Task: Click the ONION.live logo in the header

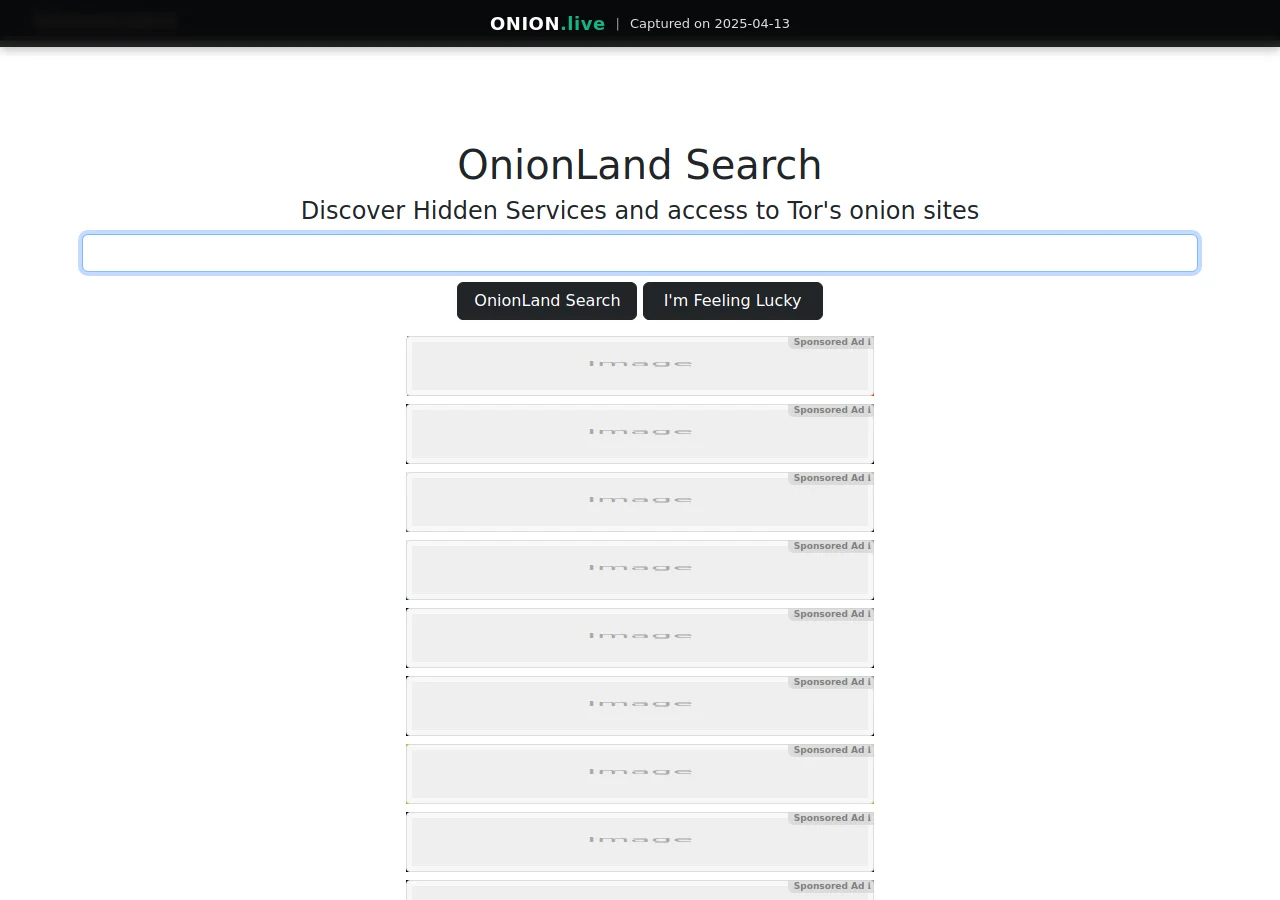Action: (x=546, y=23)
